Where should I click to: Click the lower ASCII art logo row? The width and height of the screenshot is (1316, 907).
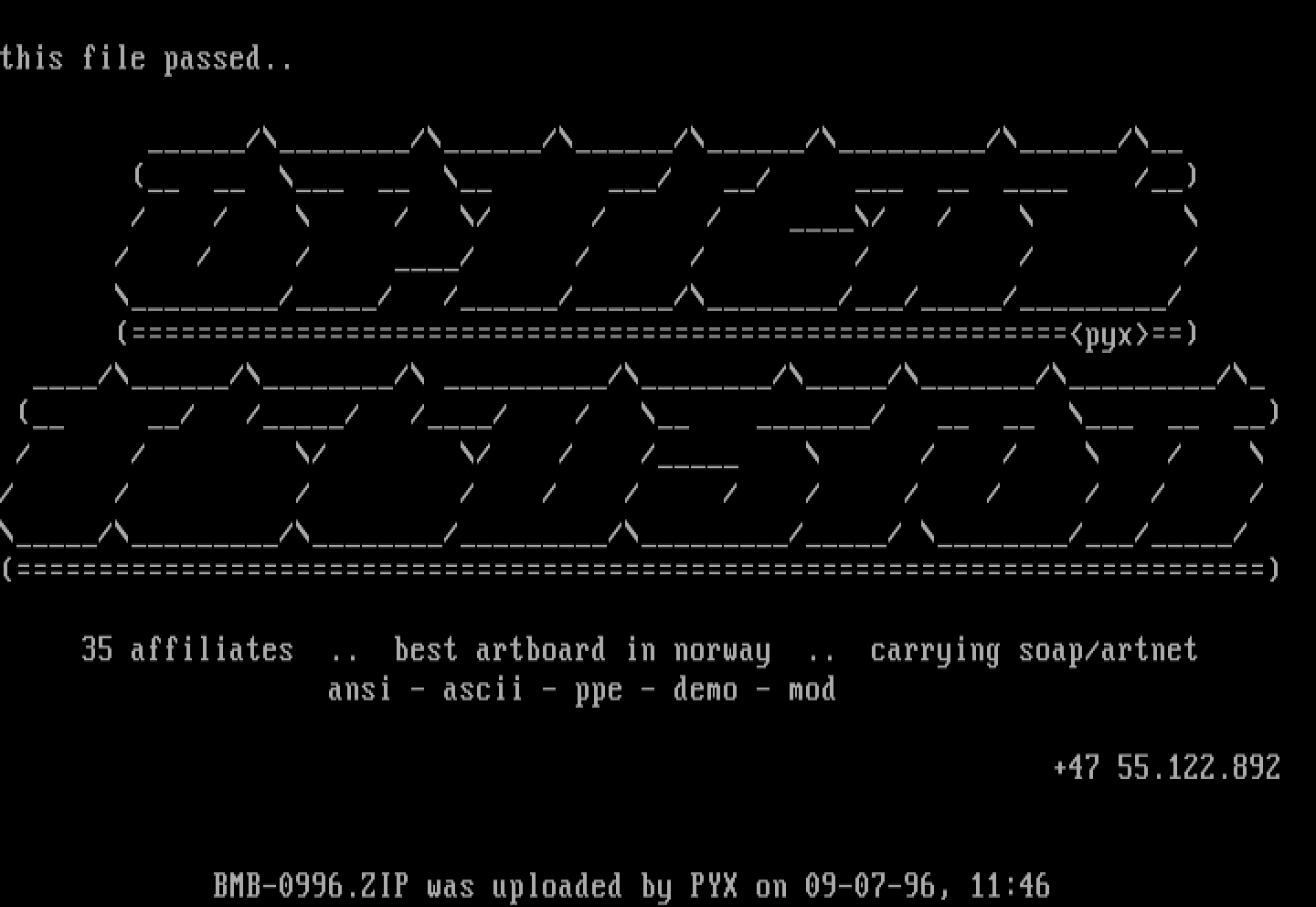(x=640, y=455)
